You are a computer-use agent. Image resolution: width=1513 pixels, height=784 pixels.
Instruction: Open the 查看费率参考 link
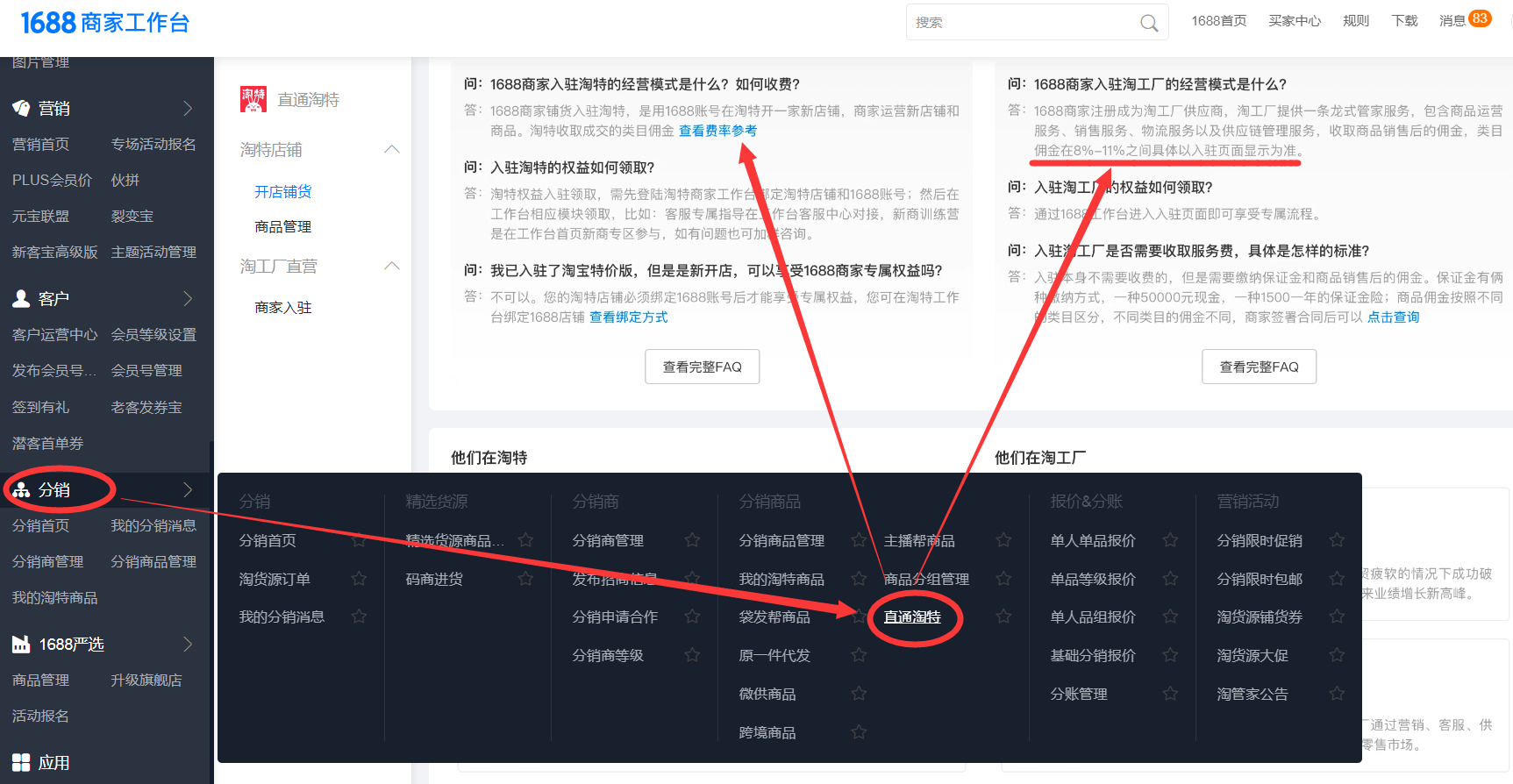click(717, 131)
